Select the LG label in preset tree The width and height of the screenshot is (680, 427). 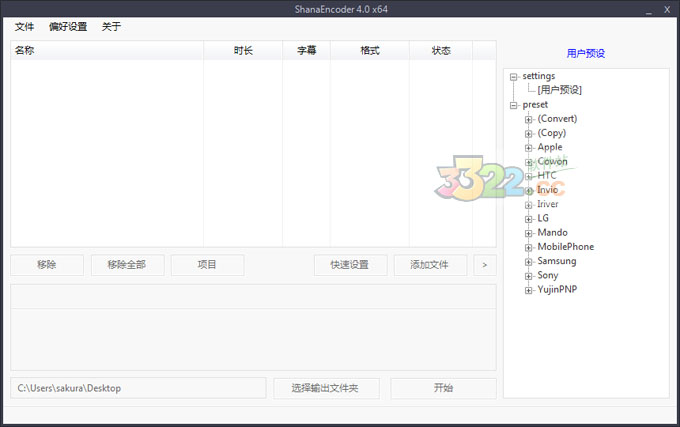tap(543, 218)
